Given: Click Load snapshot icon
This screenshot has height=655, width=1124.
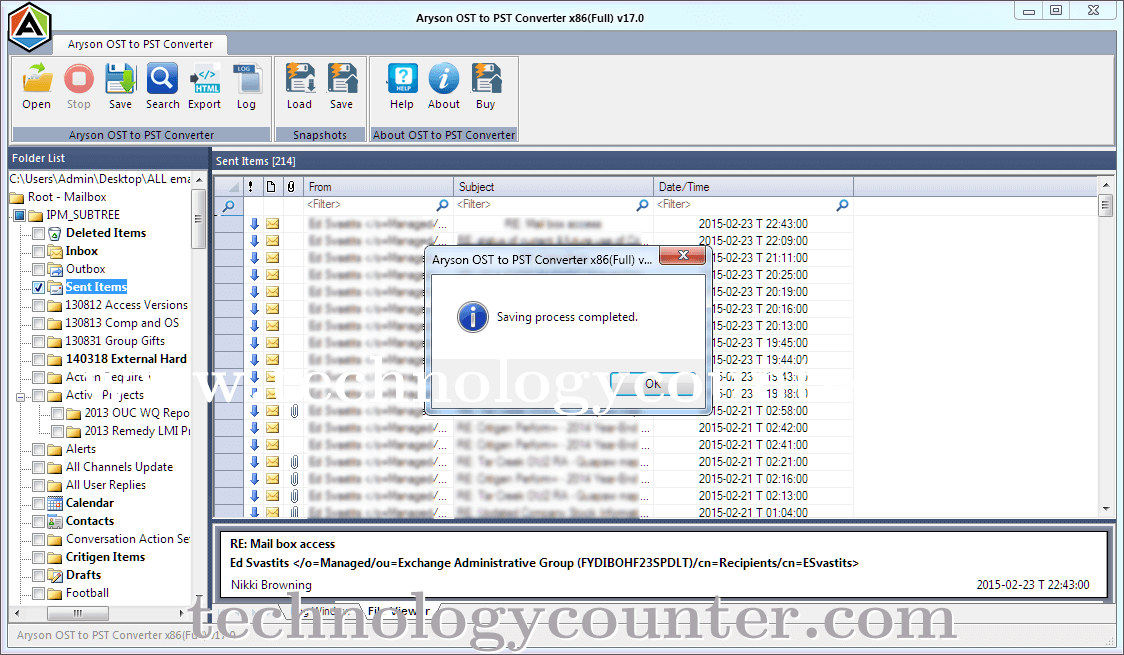Looking at the screenshot, I should click(x=300, y=79).
